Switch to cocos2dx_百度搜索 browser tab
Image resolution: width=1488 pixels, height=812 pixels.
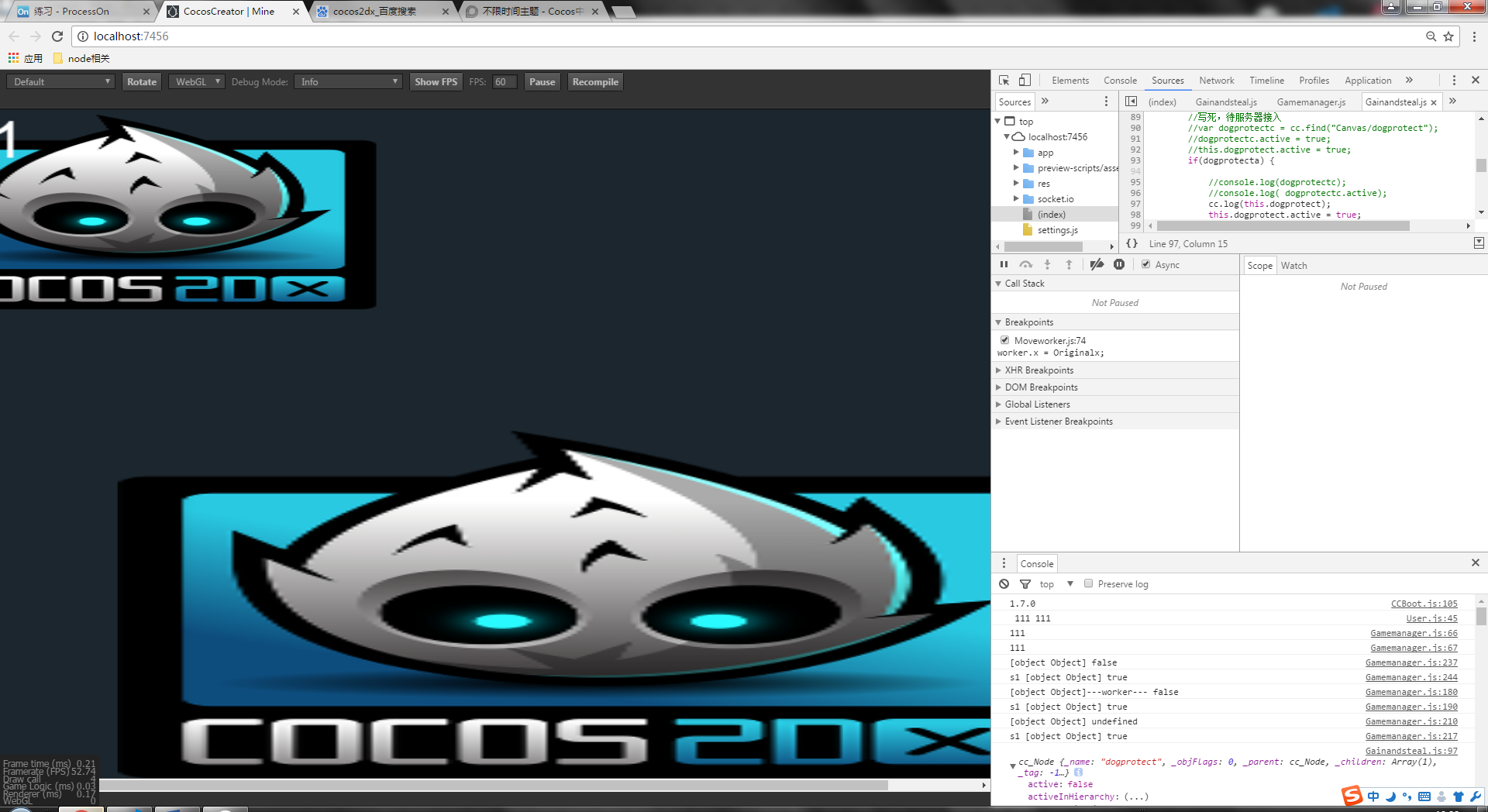coord(382,12)
